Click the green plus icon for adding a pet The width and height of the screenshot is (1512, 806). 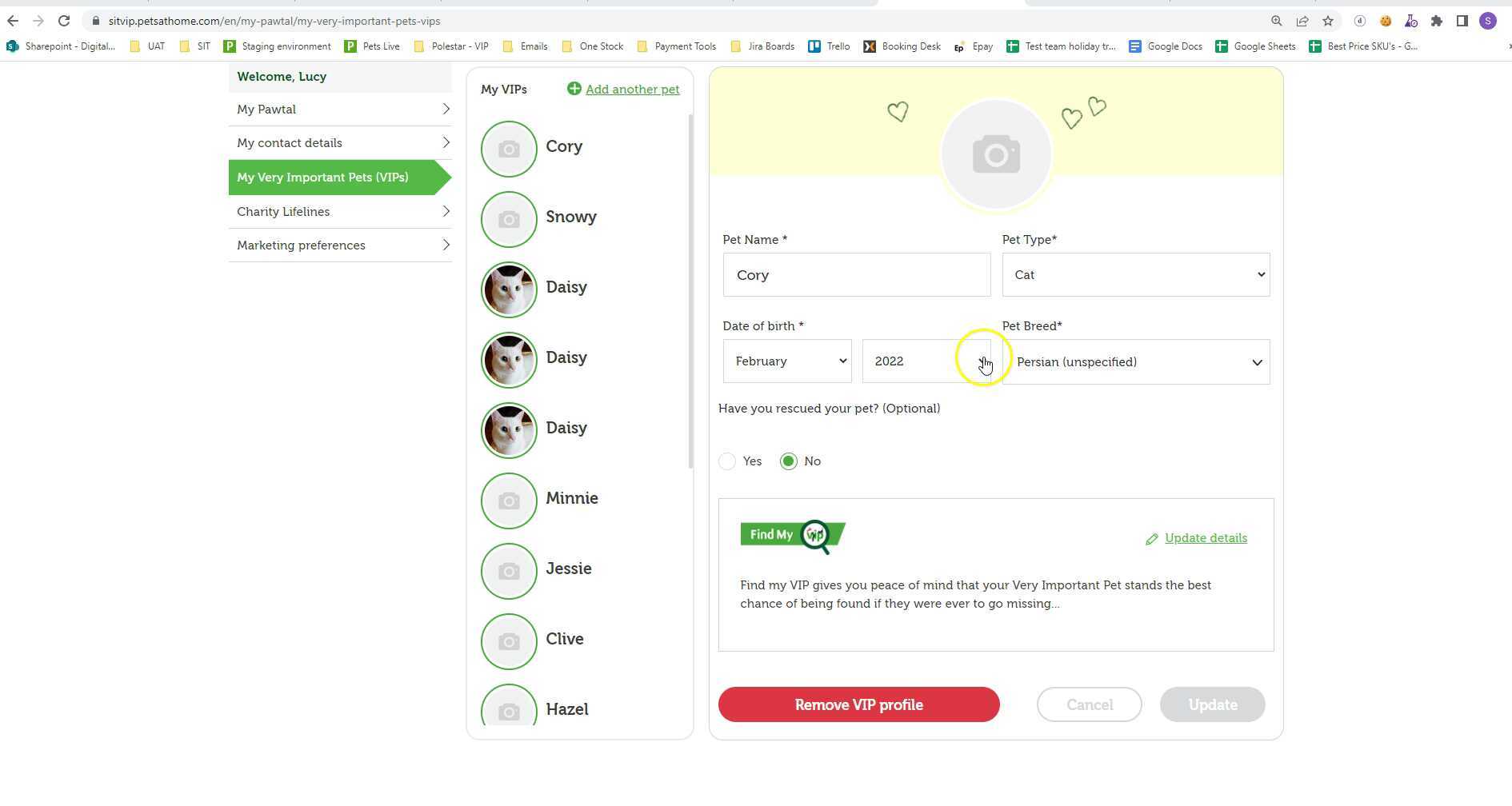pos(574,89)
